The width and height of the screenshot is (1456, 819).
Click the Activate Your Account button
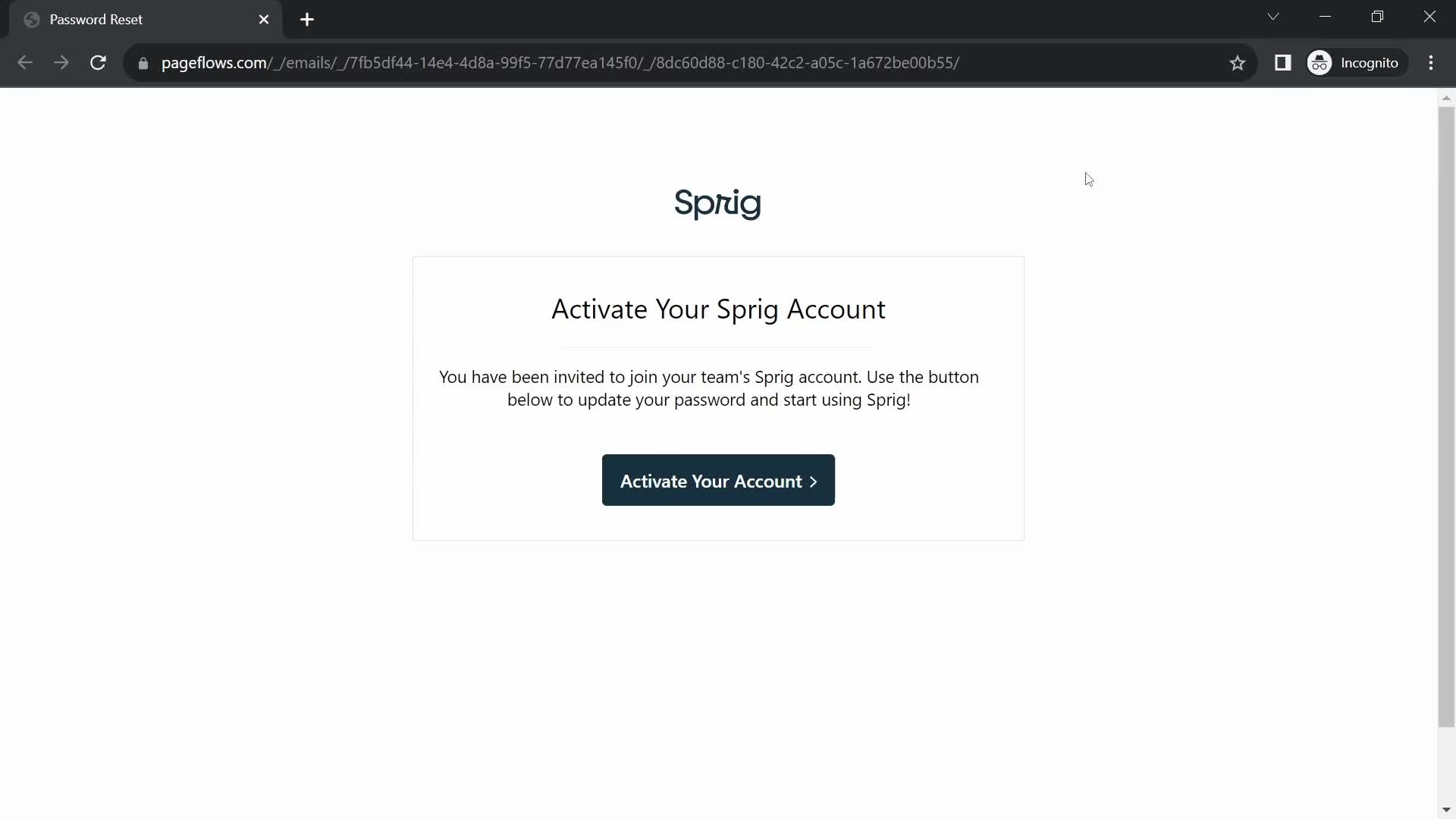tap(718, 480)
